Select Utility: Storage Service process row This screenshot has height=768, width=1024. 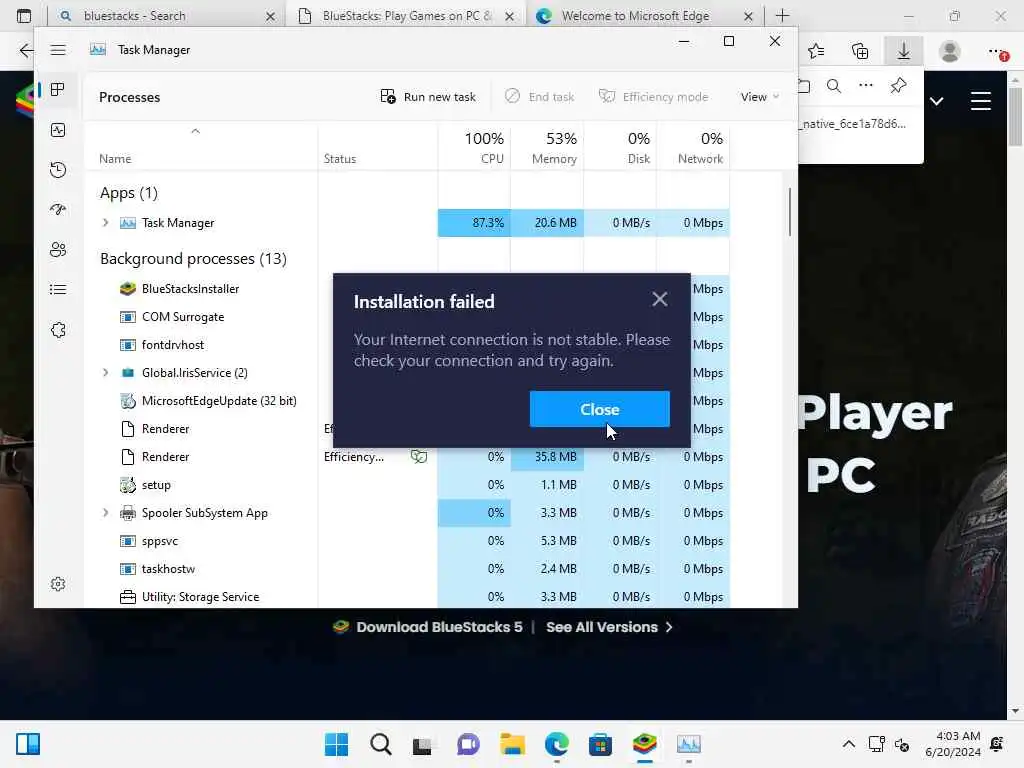coord(407,596)
